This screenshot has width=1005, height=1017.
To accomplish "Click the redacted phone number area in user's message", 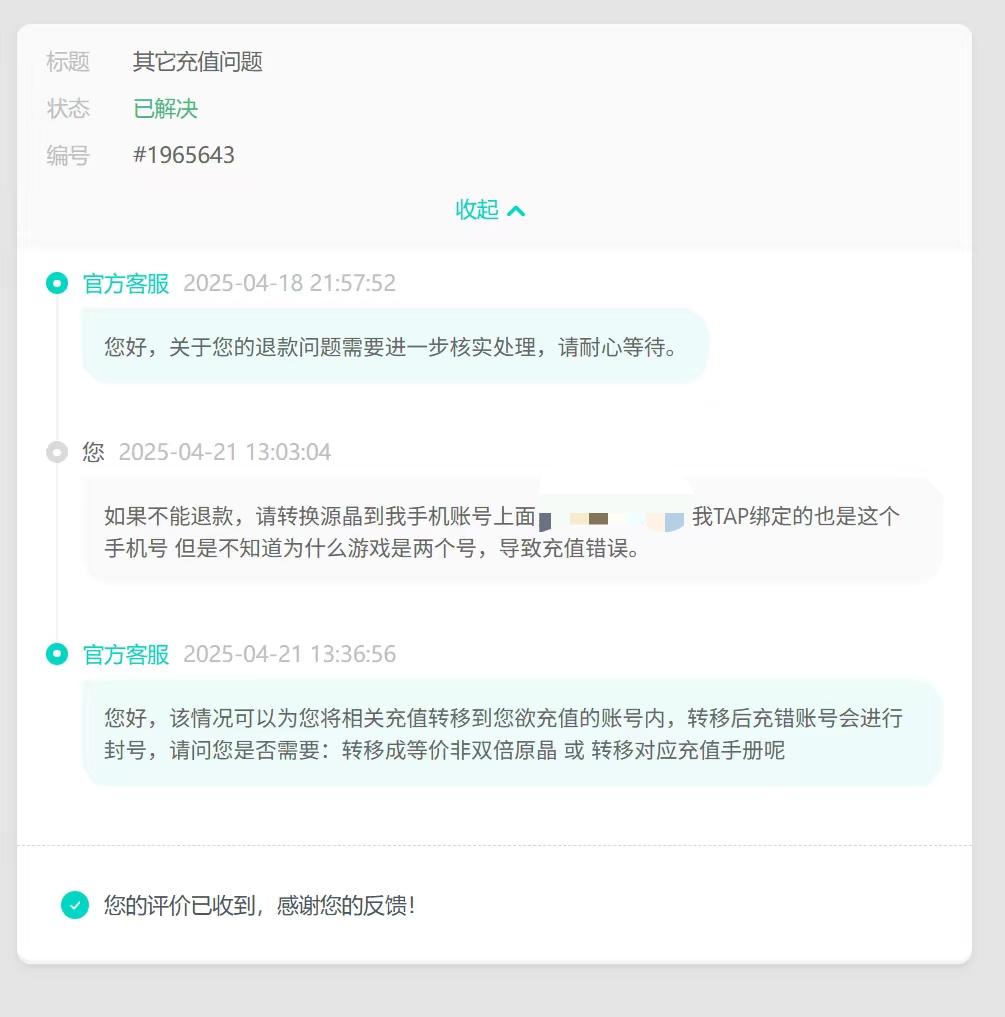I will tap(608, 516).
